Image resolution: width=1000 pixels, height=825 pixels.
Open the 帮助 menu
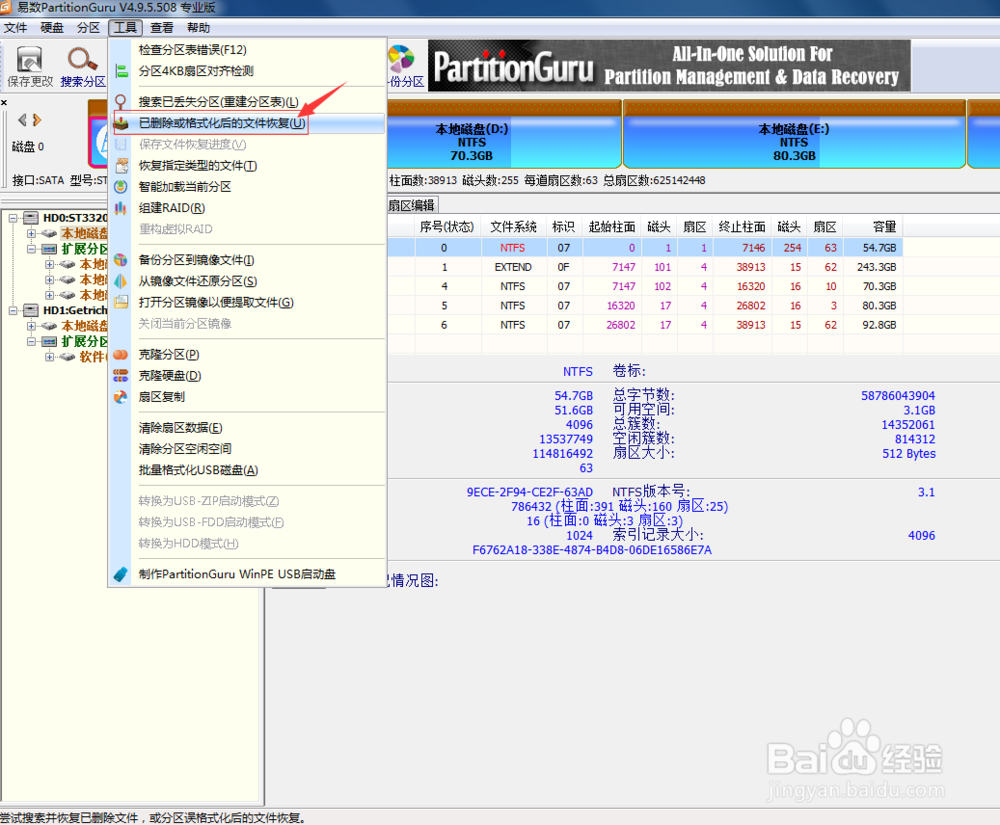[x=198, y=27]
